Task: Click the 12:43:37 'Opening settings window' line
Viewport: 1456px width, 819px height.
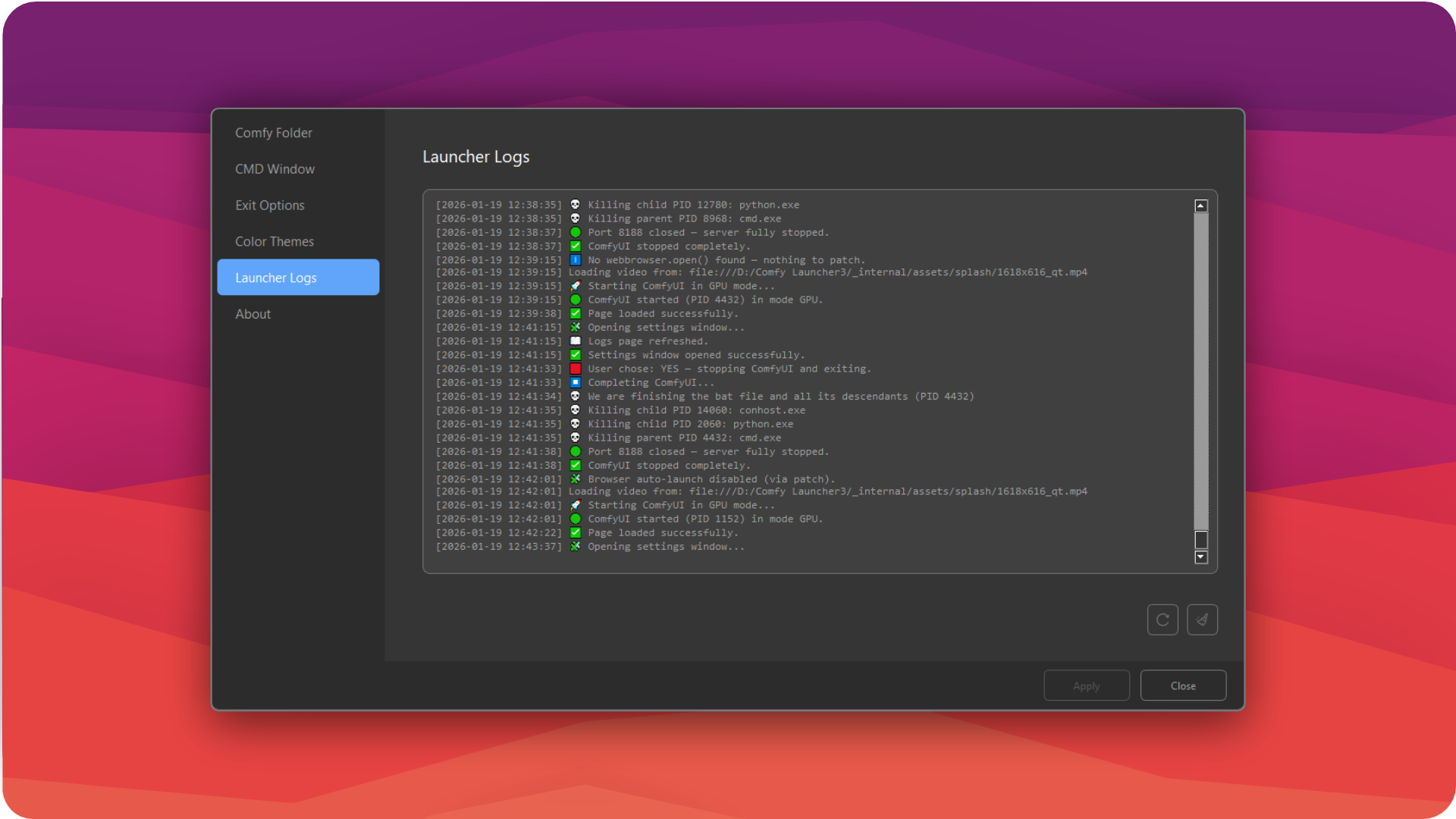Action: pos(590,547)
